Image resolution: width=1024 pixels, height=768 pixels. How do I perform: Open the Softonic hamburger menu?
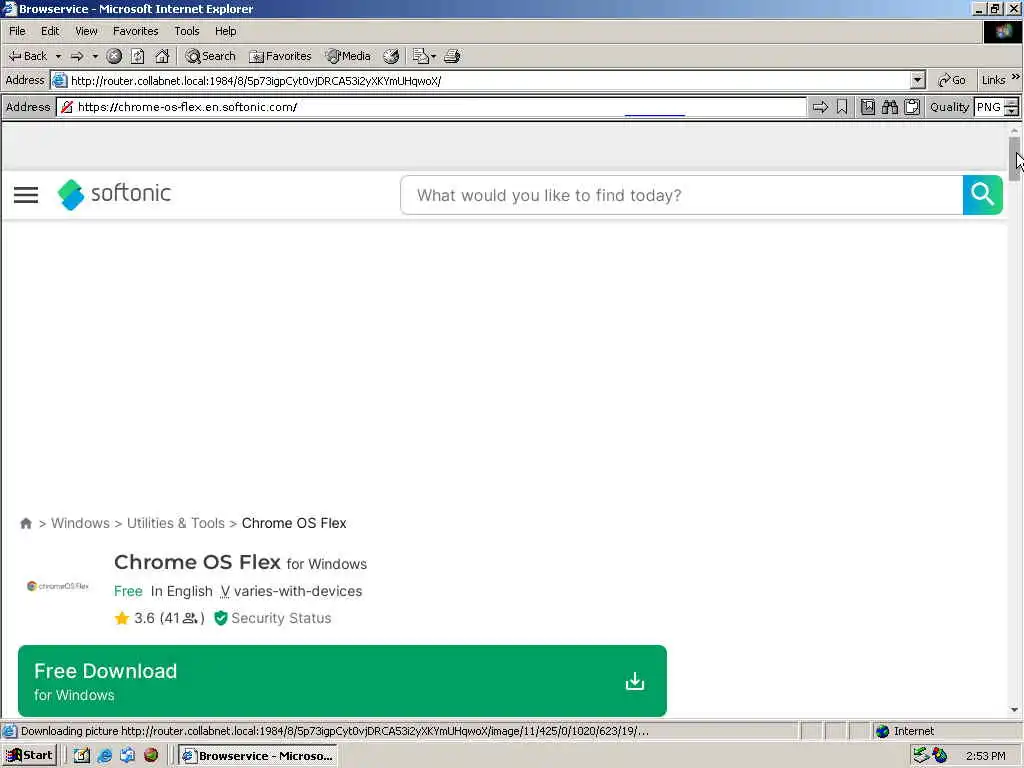point(26,195)
